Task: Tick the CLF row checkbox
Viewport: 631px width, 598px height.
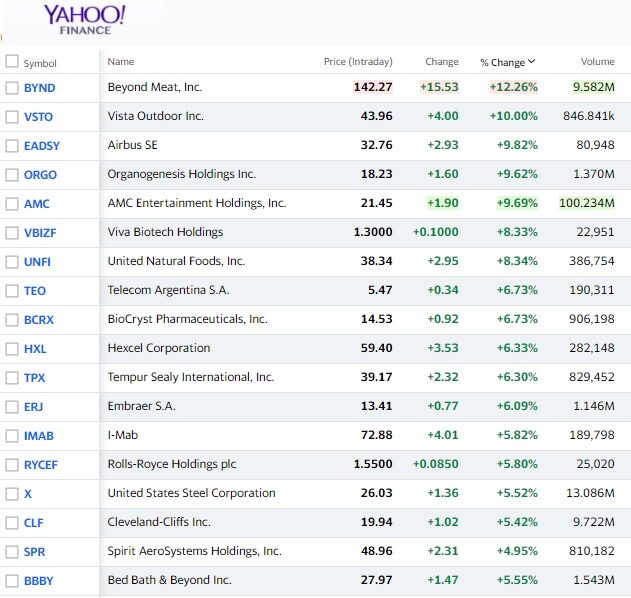Action: (x=12, y=522)
